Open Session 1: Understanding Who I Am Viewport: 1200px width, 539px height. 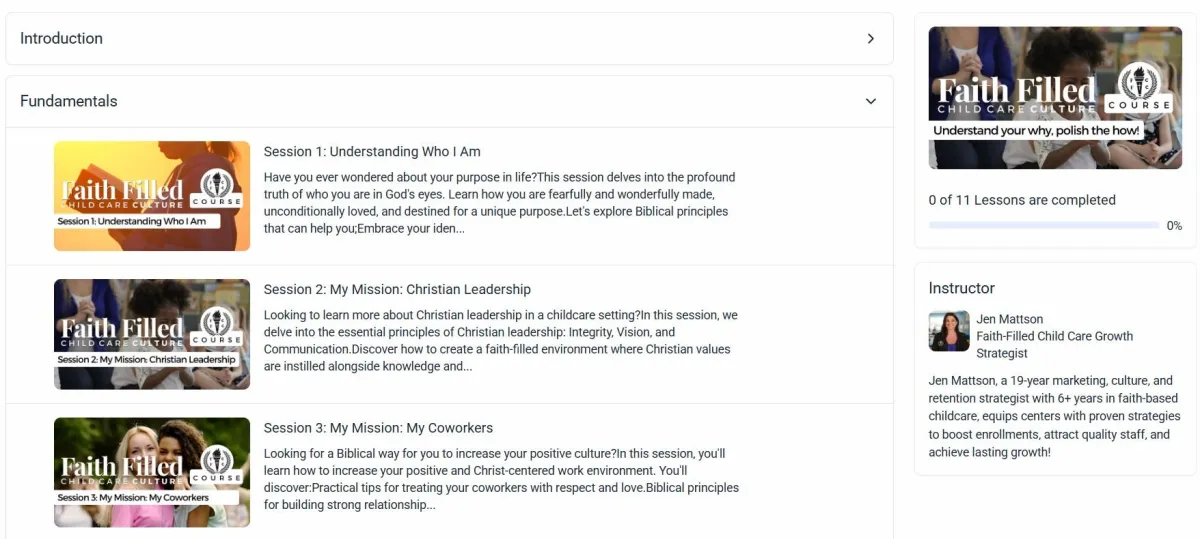(372, 152)
